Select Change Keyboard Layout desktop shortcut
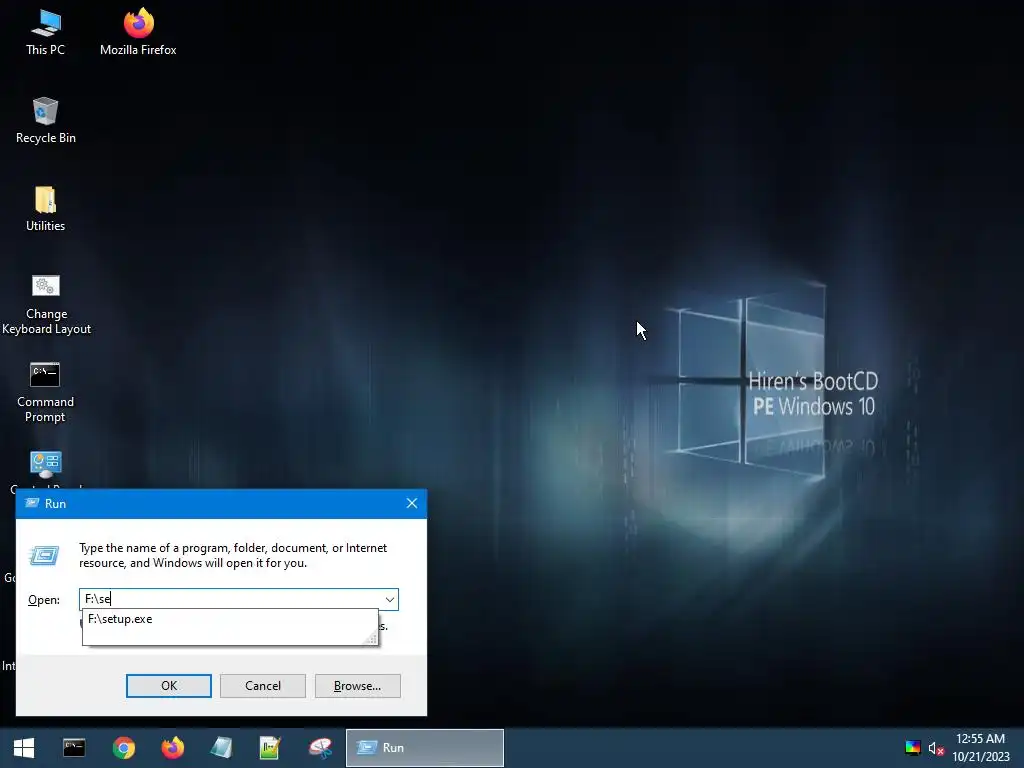The width and height of the screenshot is (1024, 768). pos(46,304)
